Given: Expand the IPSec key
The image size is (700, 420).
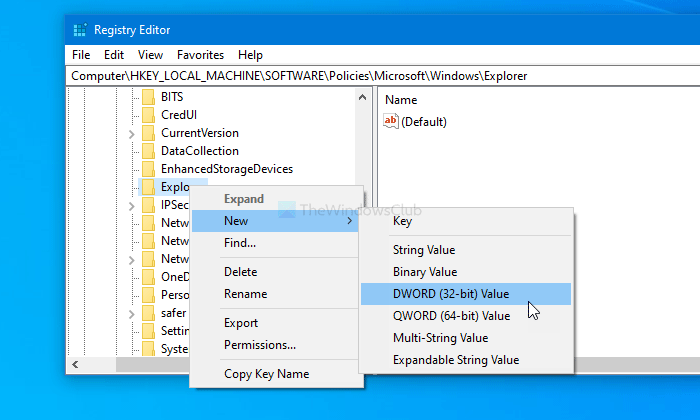Looking at the screenshot, I should (x=131, y=205).
